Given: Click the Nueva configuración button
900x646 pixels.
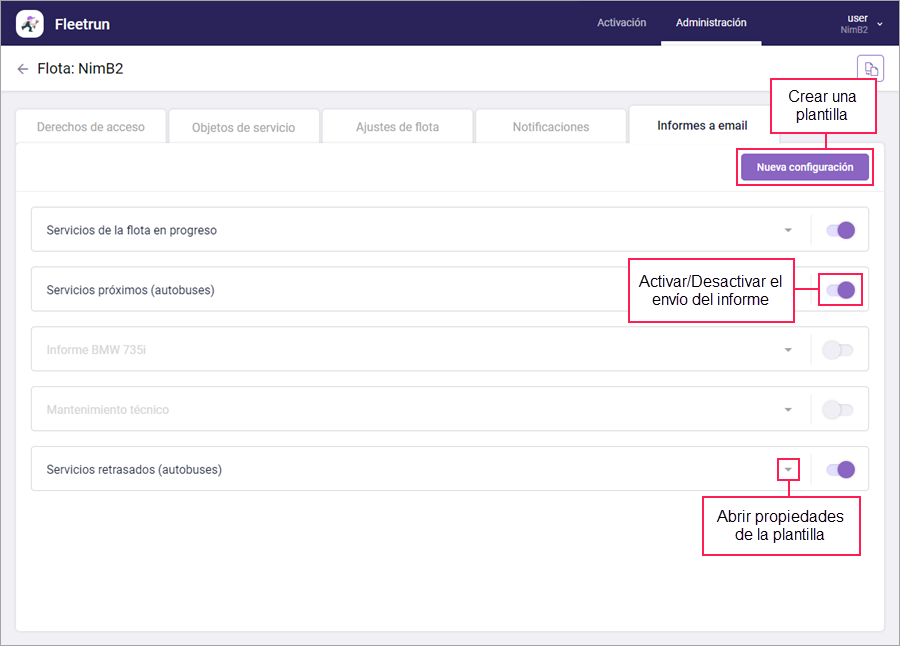Looking at the screenshot, I should [804, 167].
